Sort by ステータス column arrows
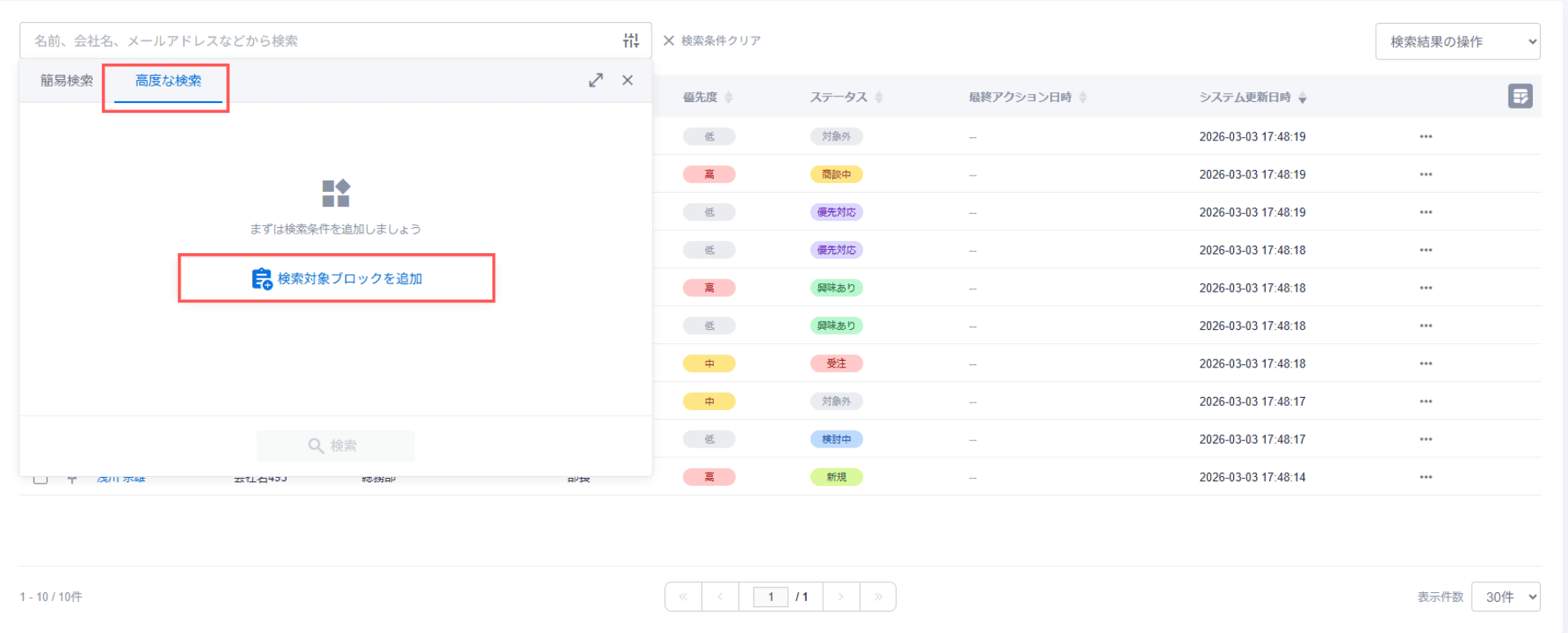The width and height of the screenshot is (1568, 633). click(x=879, y=97)
